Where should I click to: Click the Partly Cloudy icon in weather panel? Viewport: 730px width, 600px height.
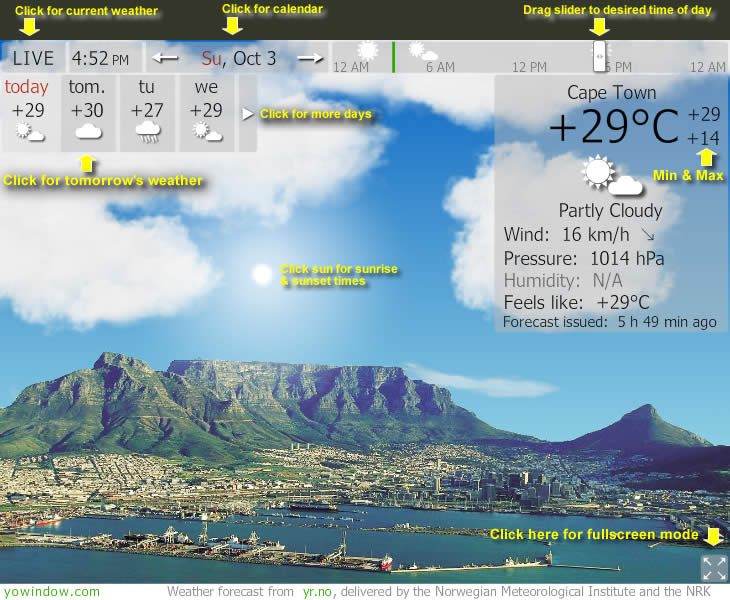(x=611, y=175)
